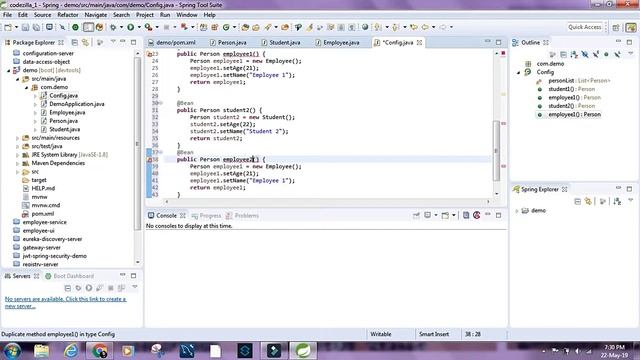Screen dimensions: 640x360
Task: Click the Open Console icon in Console toolbar
Action: 445,215
